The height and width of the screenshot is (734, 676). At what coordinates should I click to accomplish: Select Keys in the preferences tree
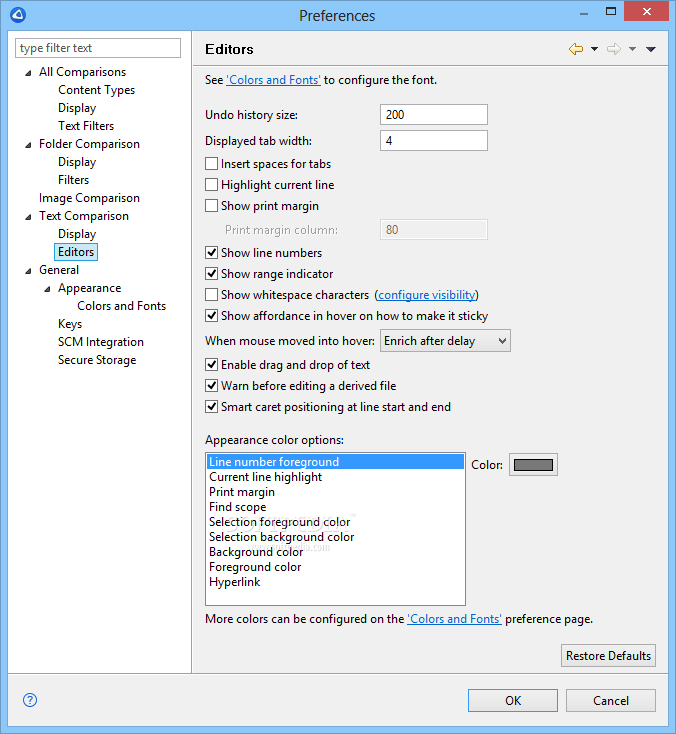pos(70,324)
